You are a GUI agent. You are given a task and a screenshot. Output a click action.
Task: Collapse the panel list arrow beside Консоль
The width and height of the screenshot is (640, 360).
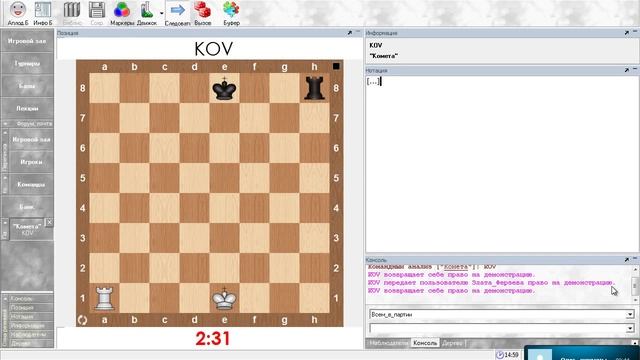5,299
